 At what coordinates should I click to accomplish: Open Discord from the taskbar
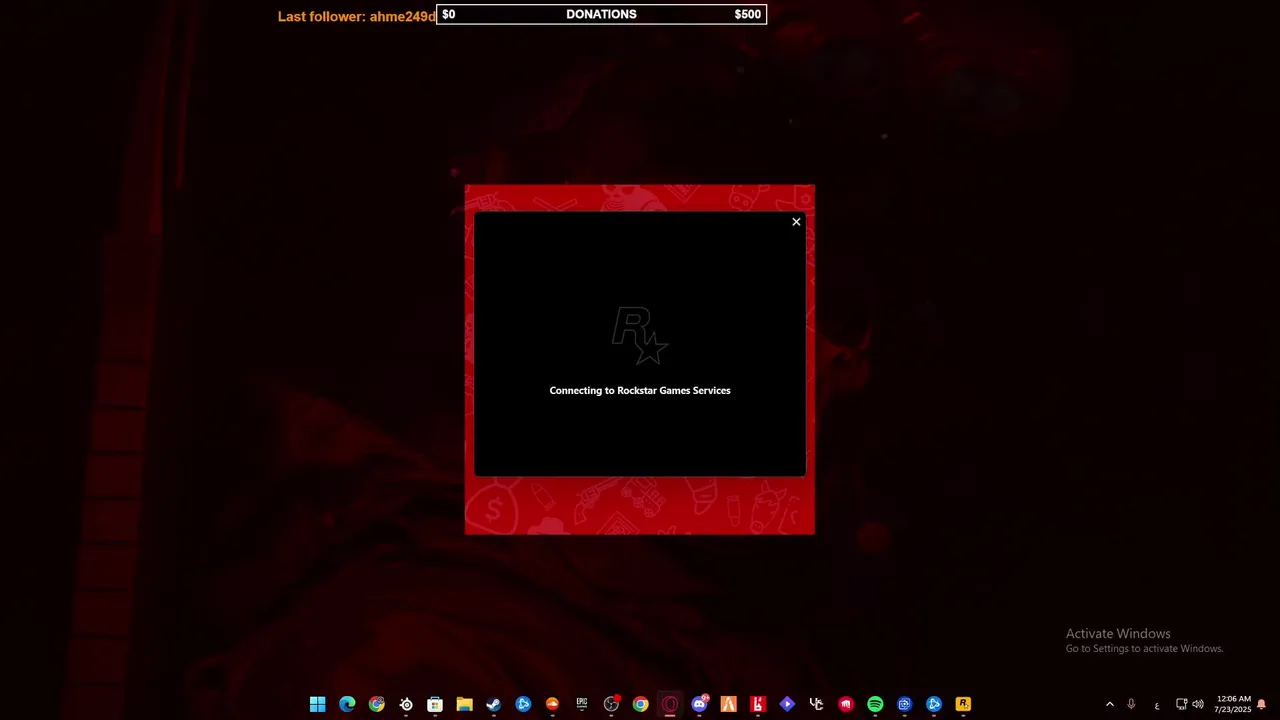tap(699, 704)
